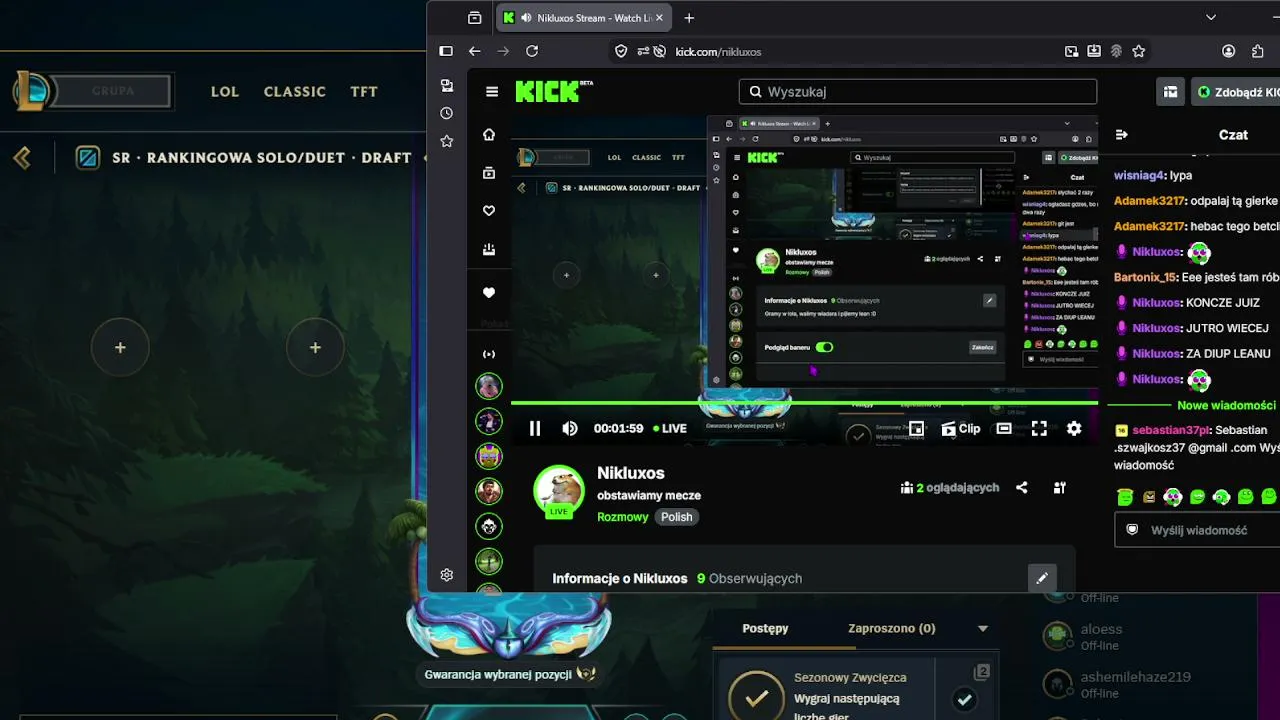This screenshot has height=720, width=1280.
Task: Switch to theater mode
Action: click(1004, 428)
